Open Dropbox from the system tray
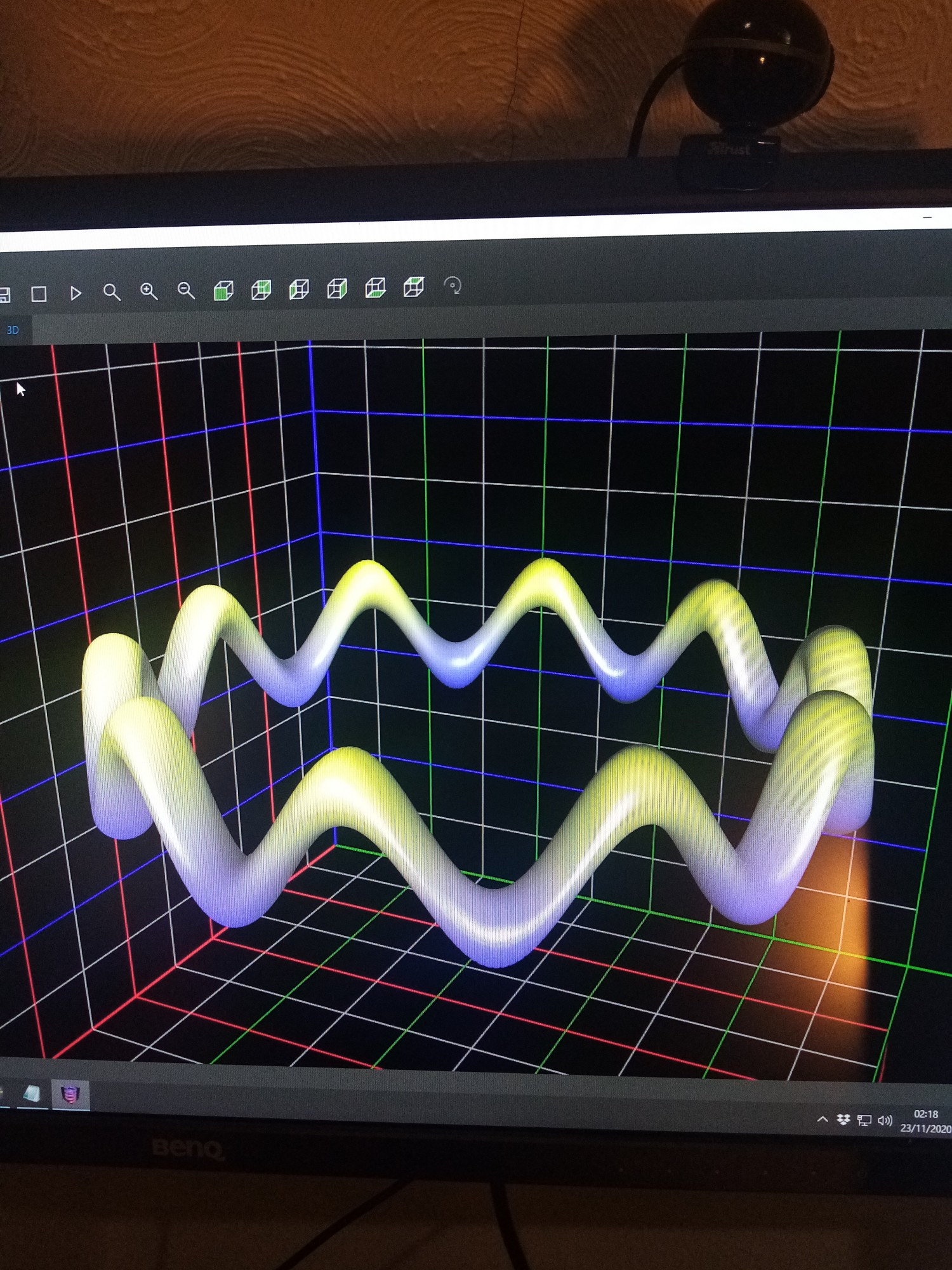Screen dimensions: 952x1270 pos(843,1120)
